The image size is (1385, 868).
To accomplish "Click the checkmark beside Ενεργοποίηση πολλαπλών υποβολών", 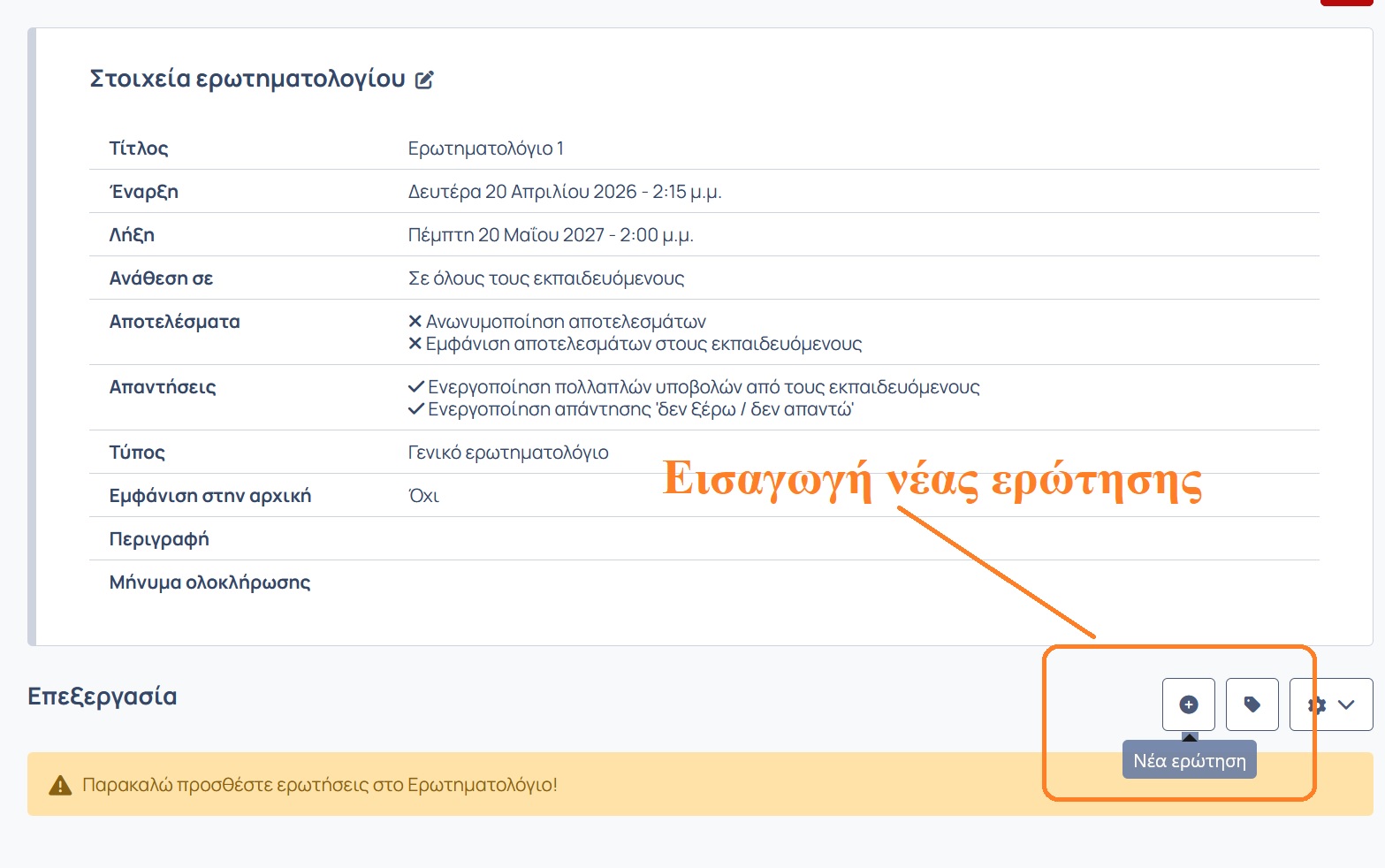I will [x=415, y=387].
